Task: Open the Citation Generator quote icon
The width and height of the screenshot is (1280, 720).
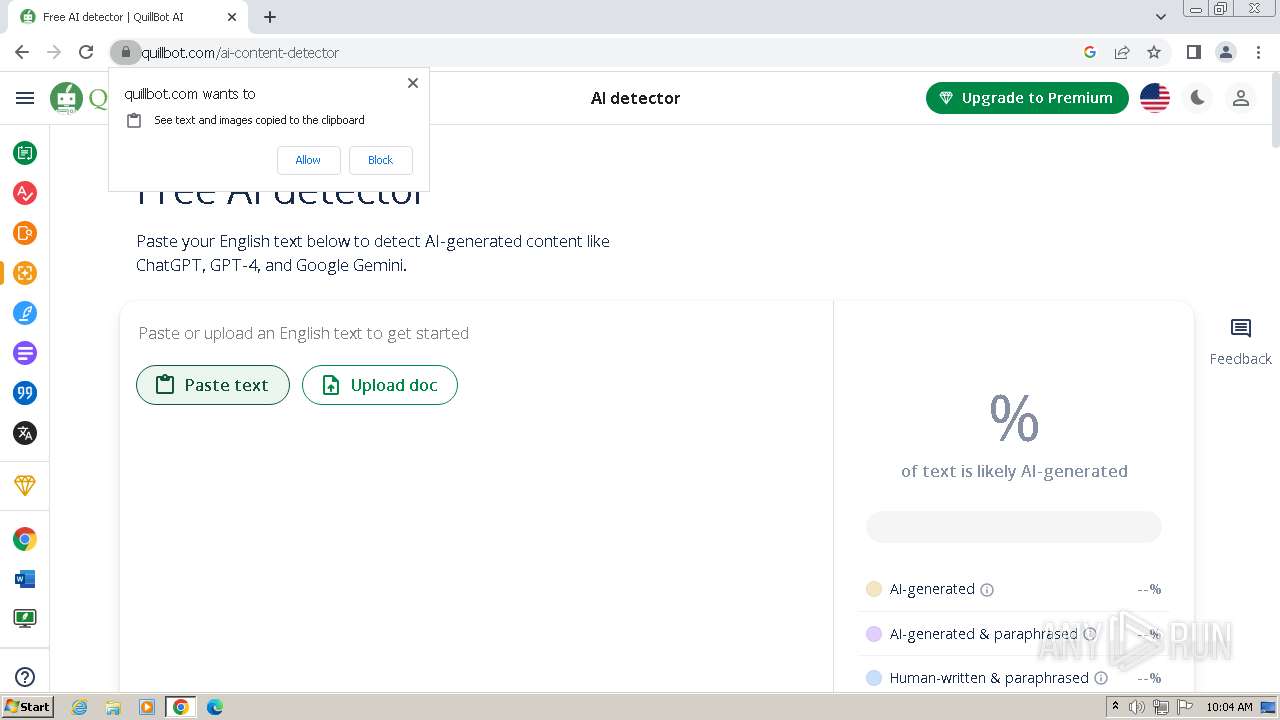Action: coord(25,393)
